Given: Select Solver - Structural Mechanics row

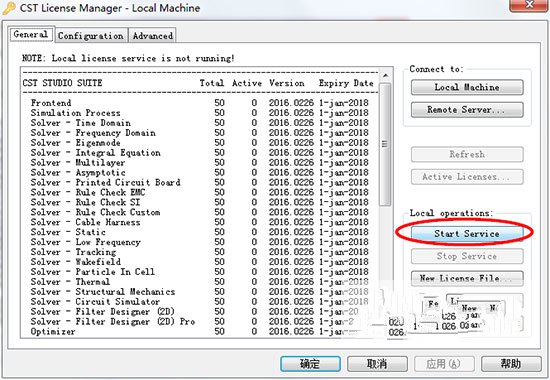Looking at the screenshot, I should pos(199,292).
